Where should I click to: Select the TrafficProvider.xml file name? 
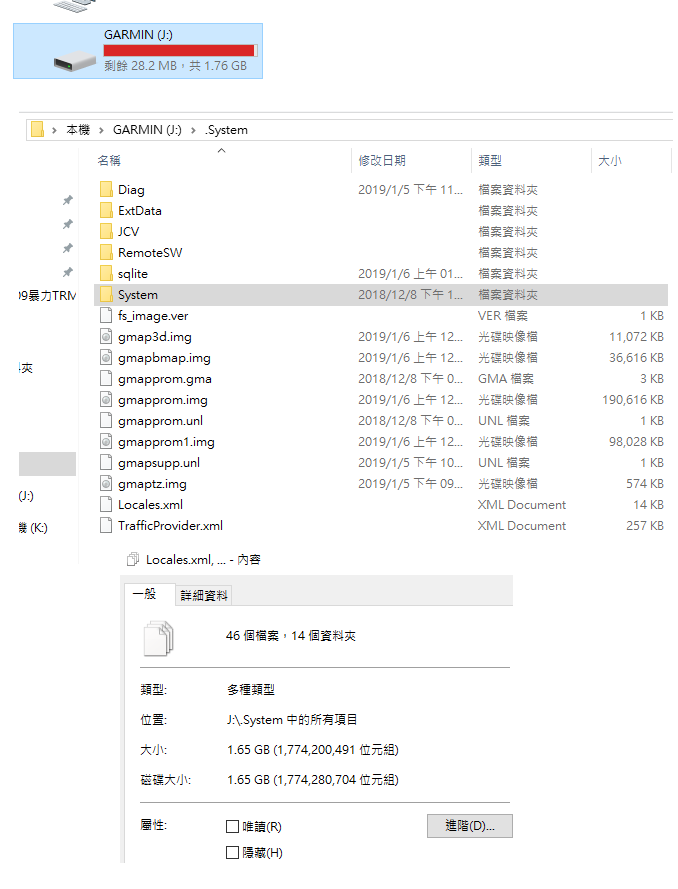[170, 525]
